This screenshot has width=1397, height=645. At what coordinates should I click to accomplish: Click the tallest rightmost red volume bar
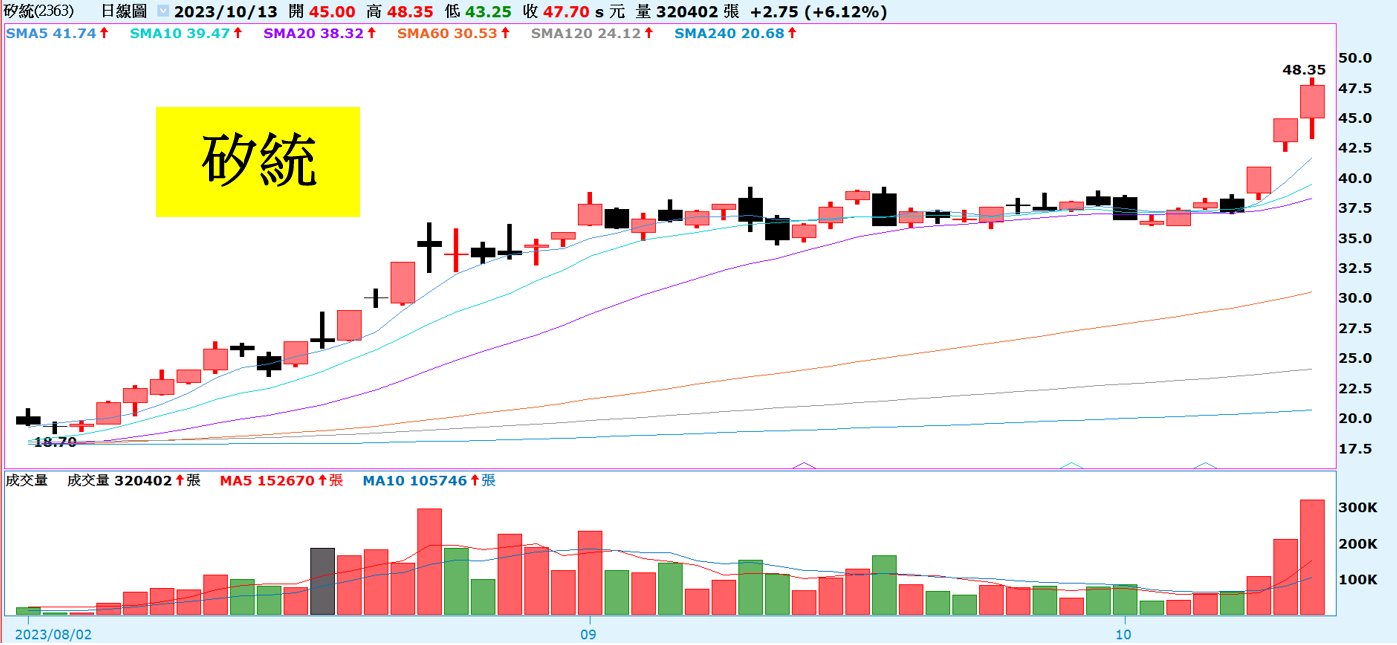click(1312, 557)
